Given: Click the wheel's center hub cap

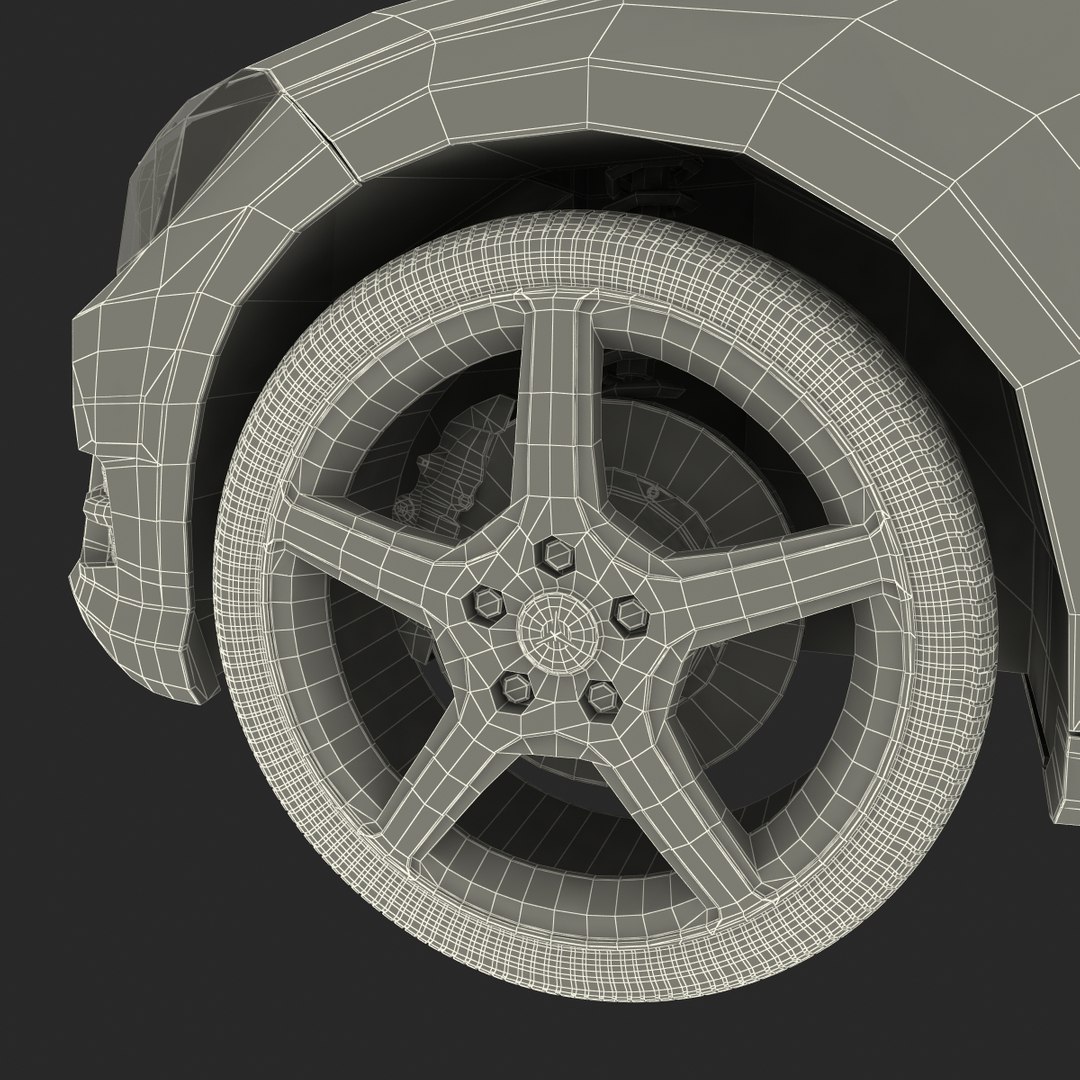Looking at the screenshot, I should pos(555,632).
